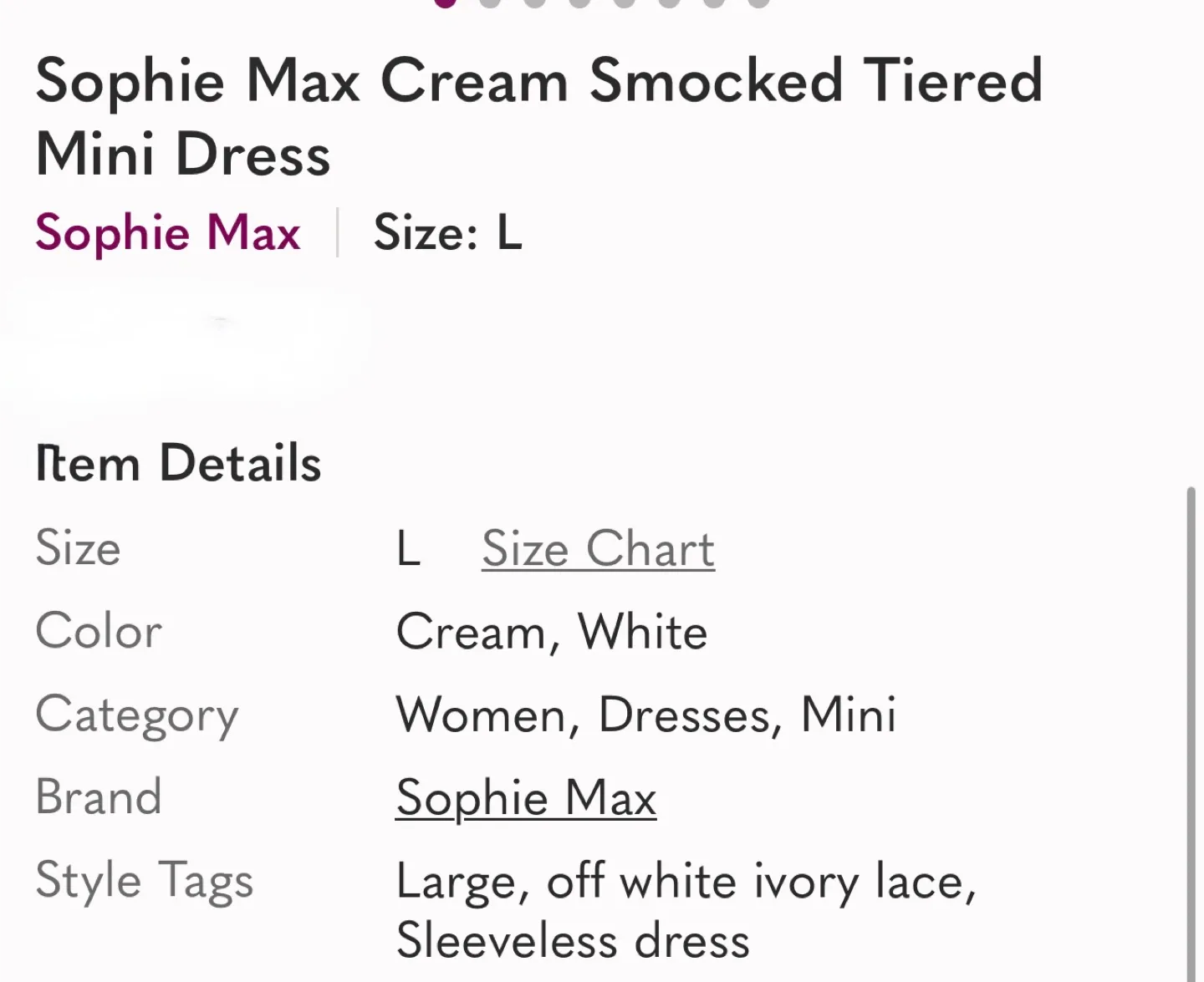Select the off white ivory lace style tag
Screen dimensions: 1204x982
point(761,882)
